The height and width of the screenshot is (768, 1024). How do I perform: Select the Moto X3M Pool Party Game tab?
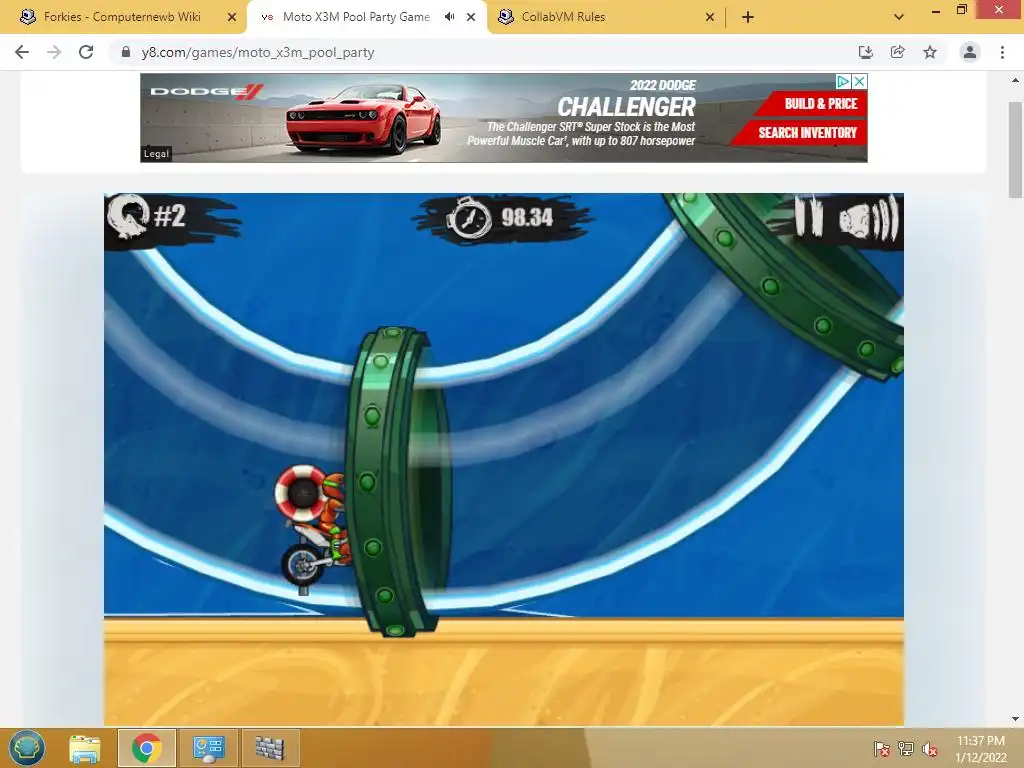356,17
